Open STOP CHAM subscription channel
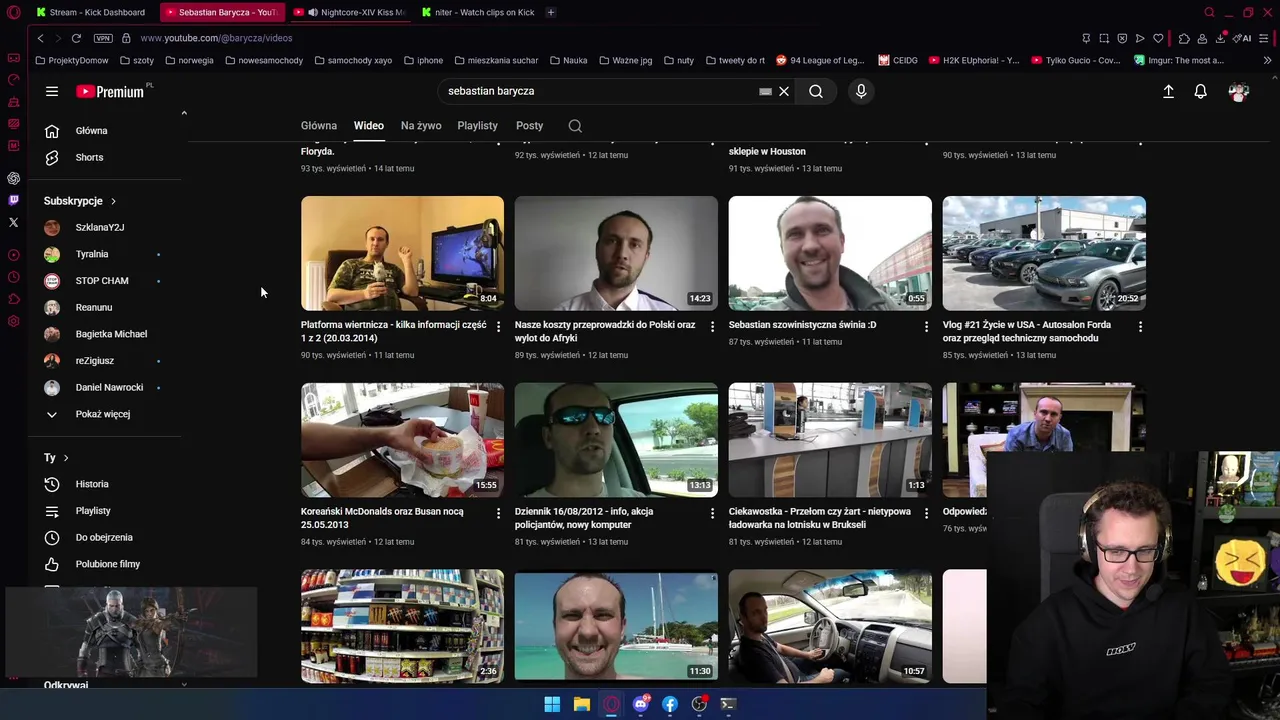The image size is (1280, 720). point(104,281)
